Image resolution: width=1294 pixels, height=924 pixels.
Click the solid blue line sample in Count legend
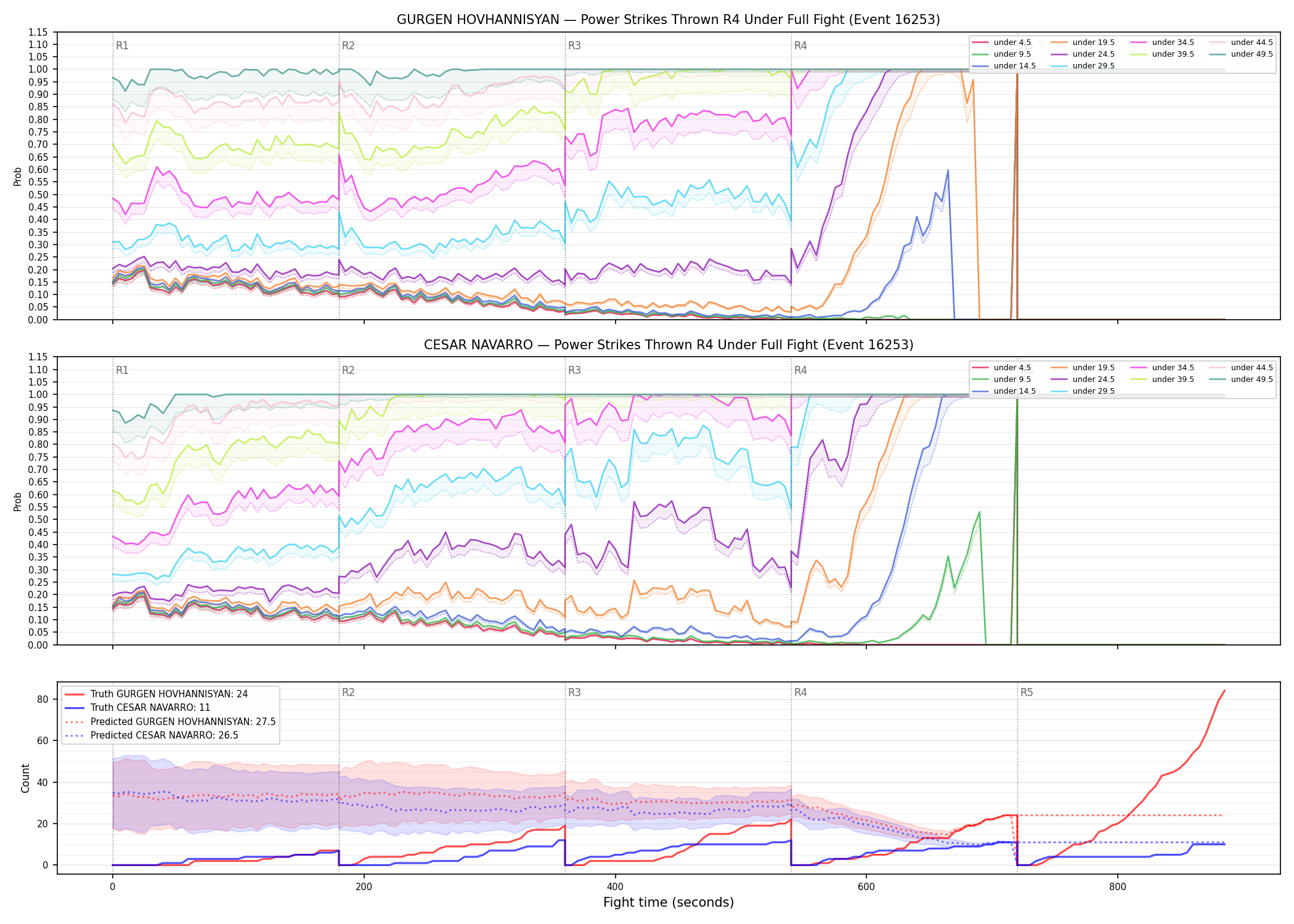(74, 708)
